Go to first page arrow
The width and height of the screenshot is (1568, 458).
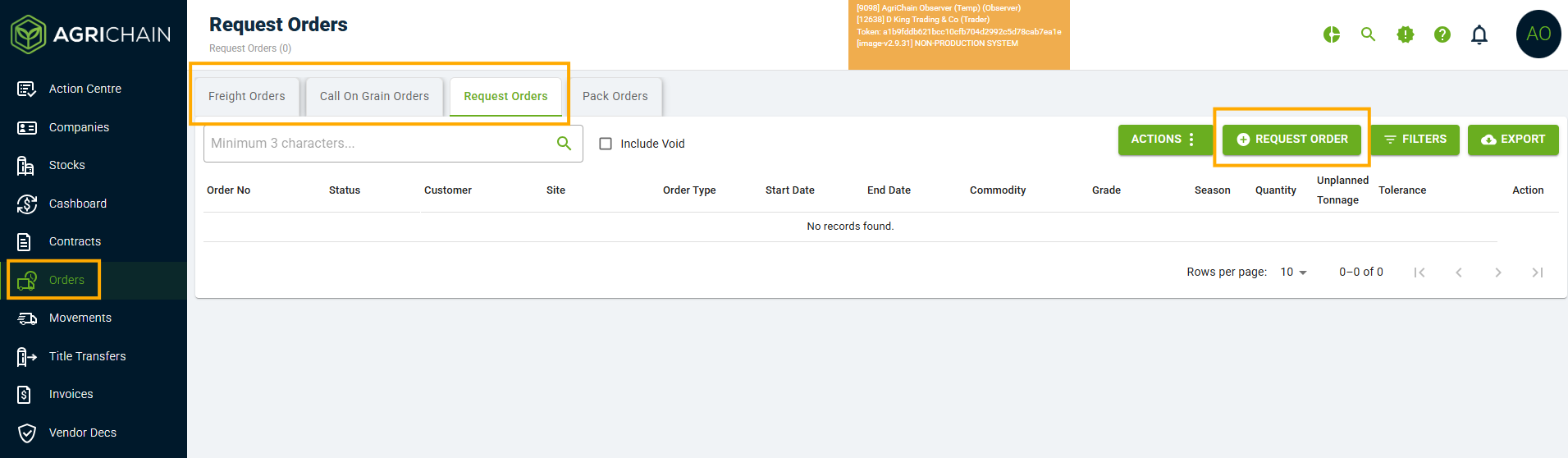(x=1419, y=273)
